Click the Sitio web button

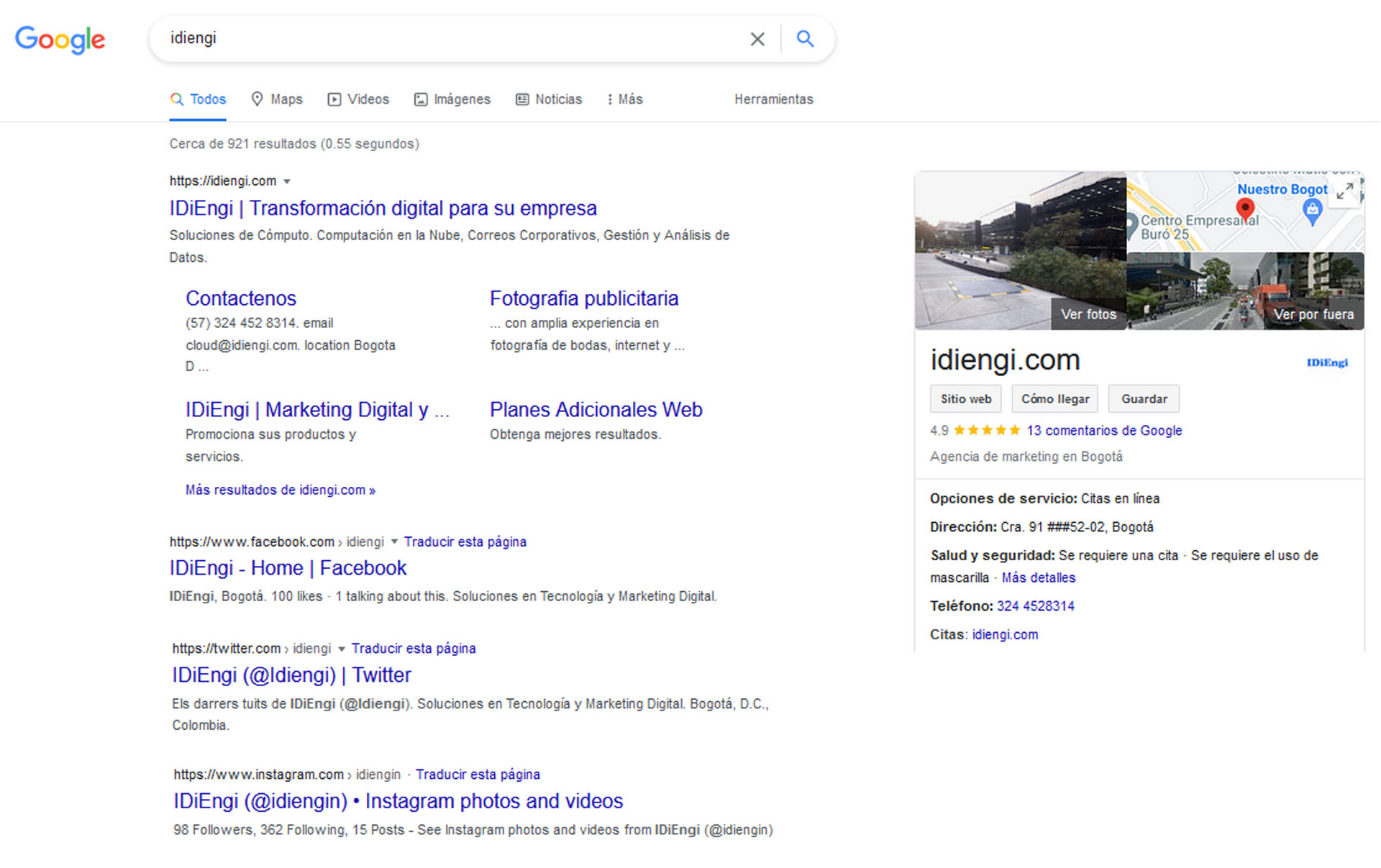pos(965,398)
